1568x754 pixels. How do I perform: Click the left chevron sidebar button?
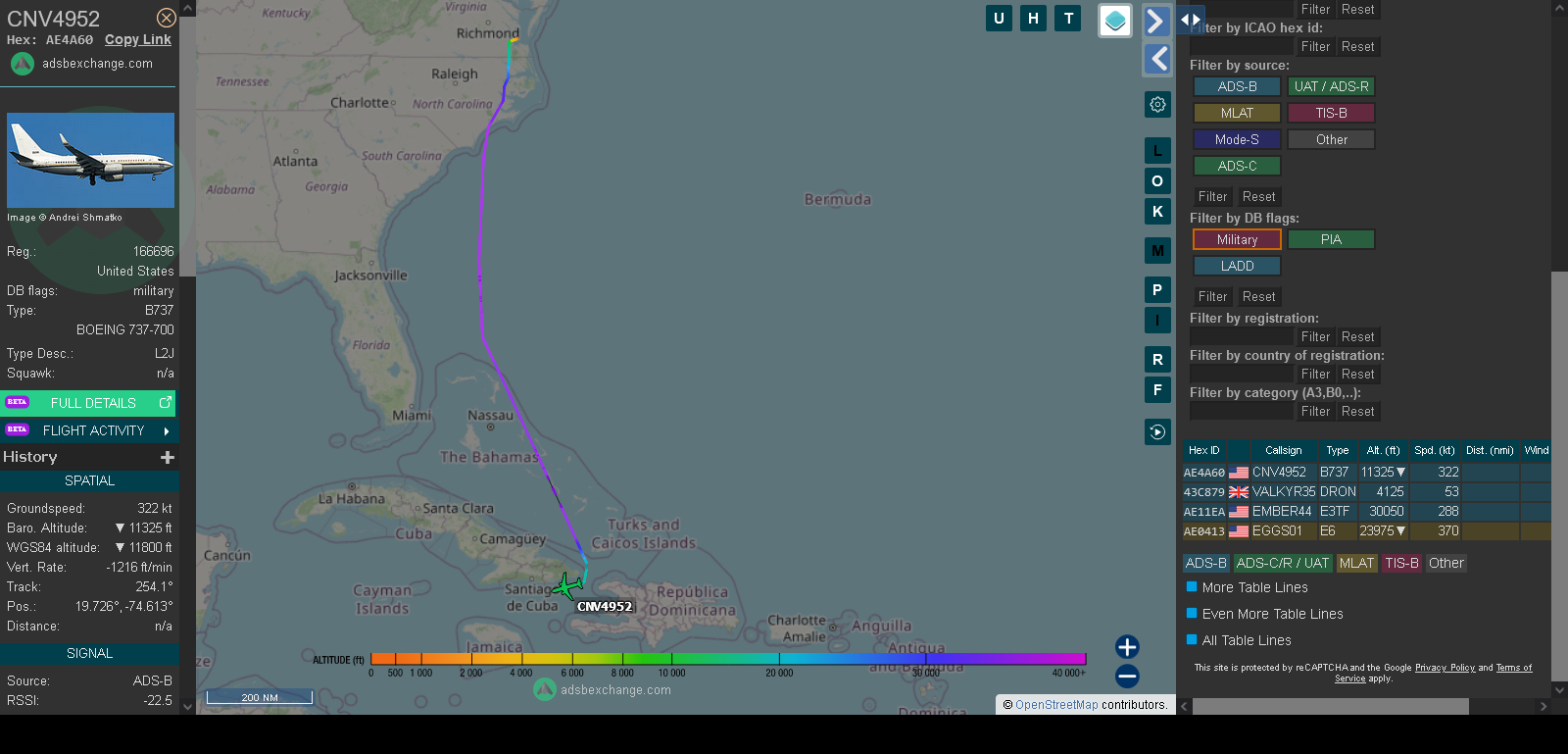(x=1157, y=59)
